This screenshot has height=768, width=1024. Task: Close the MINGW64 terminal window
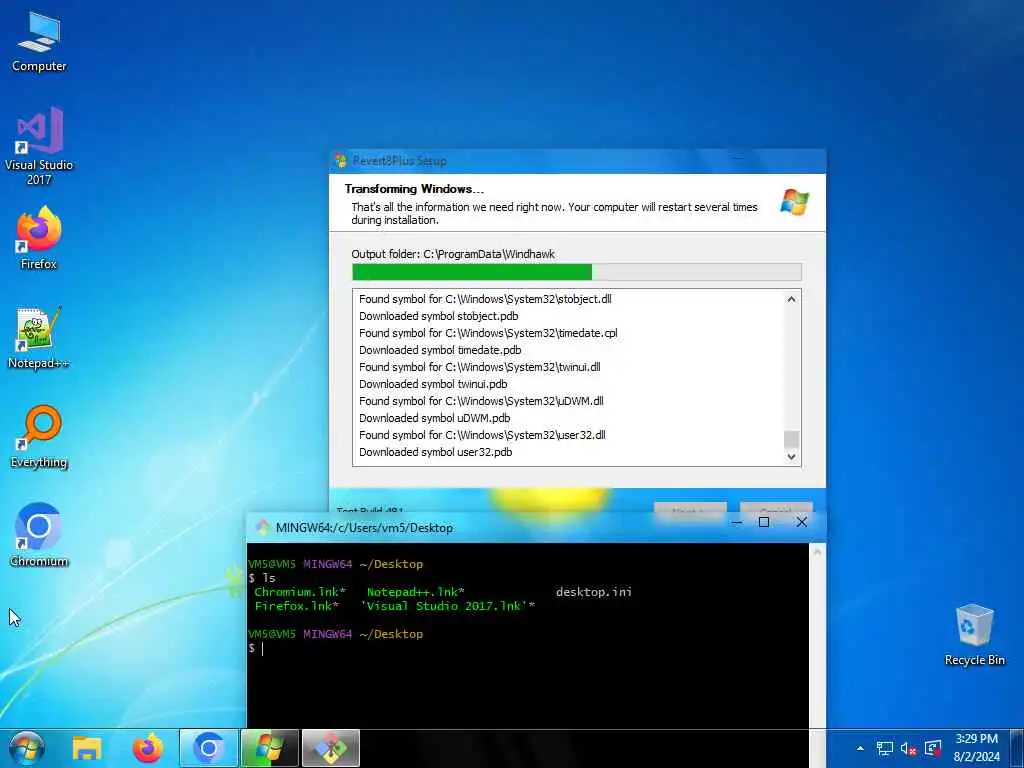801,522
